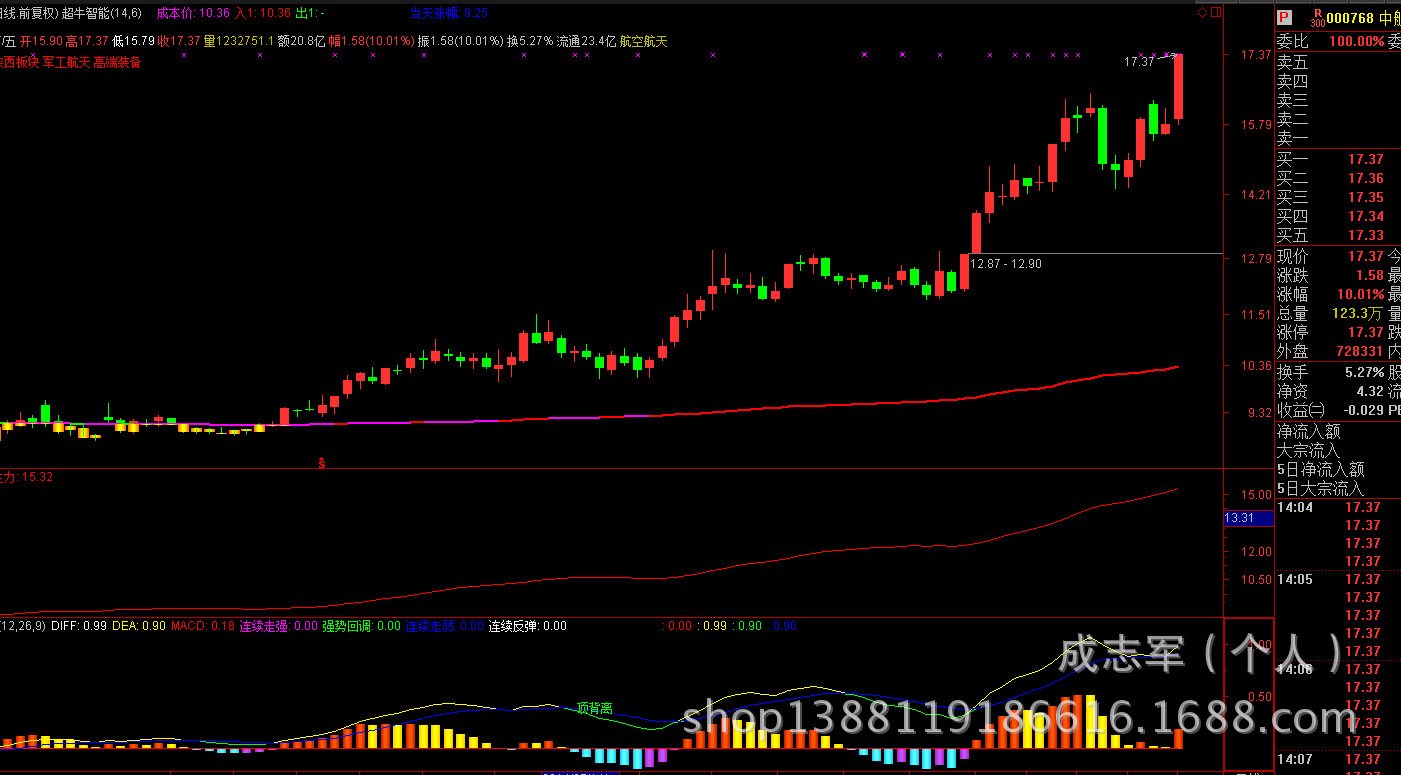This screenshot has height=775, width=1401.
Task: Click the blue 当天涨幅 9.25 readout
Action: click(449, 13)
